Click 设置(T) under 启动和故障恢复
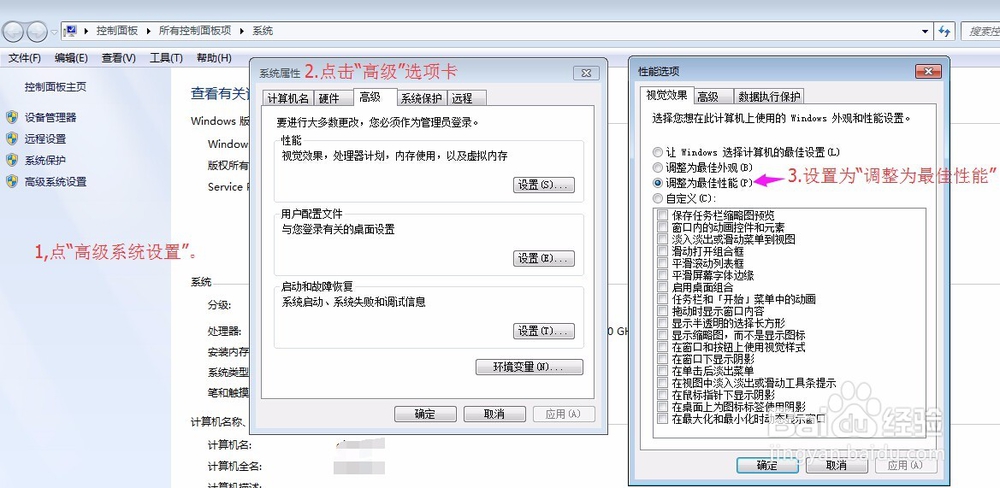This screenshot has height=488, width=1000. point(544,331)
